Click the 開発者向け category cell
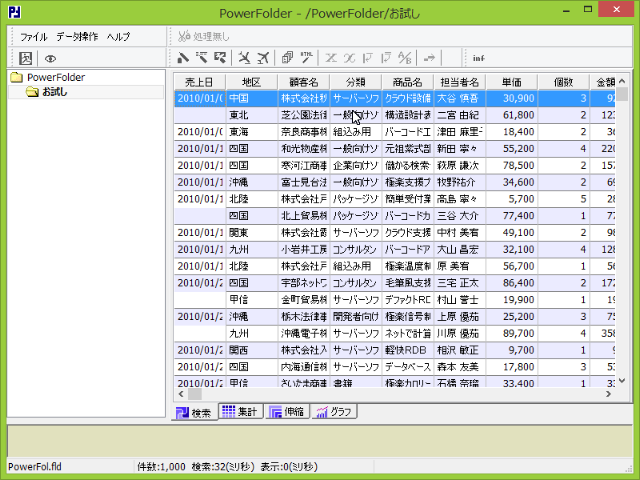Image resolution: width=640 pixels, height=480 pixels. [356, 317]
